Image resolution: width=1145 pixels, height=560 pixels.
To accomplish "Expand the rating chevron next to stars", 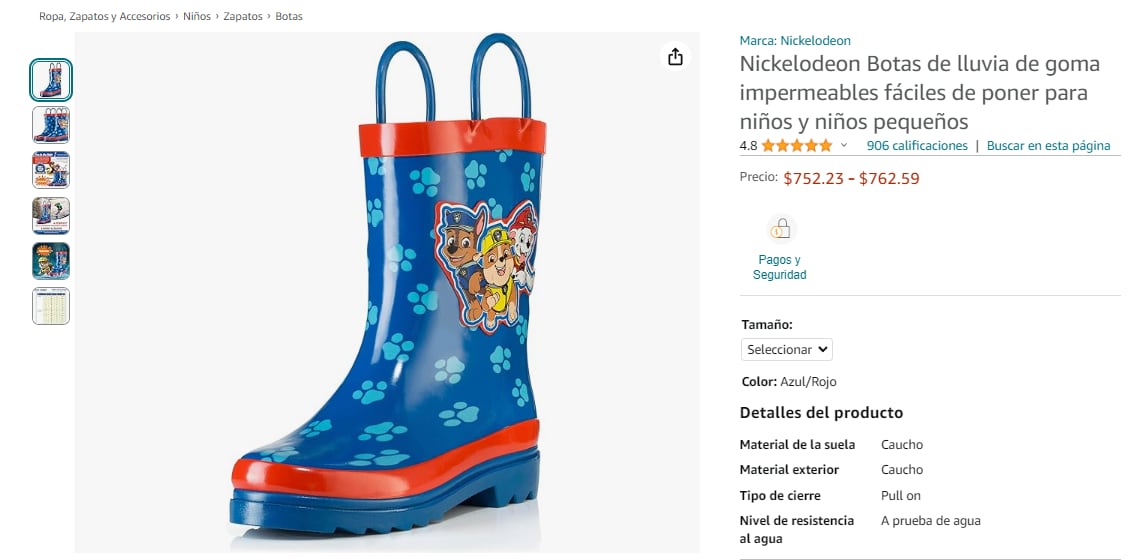I will [844, 146].
